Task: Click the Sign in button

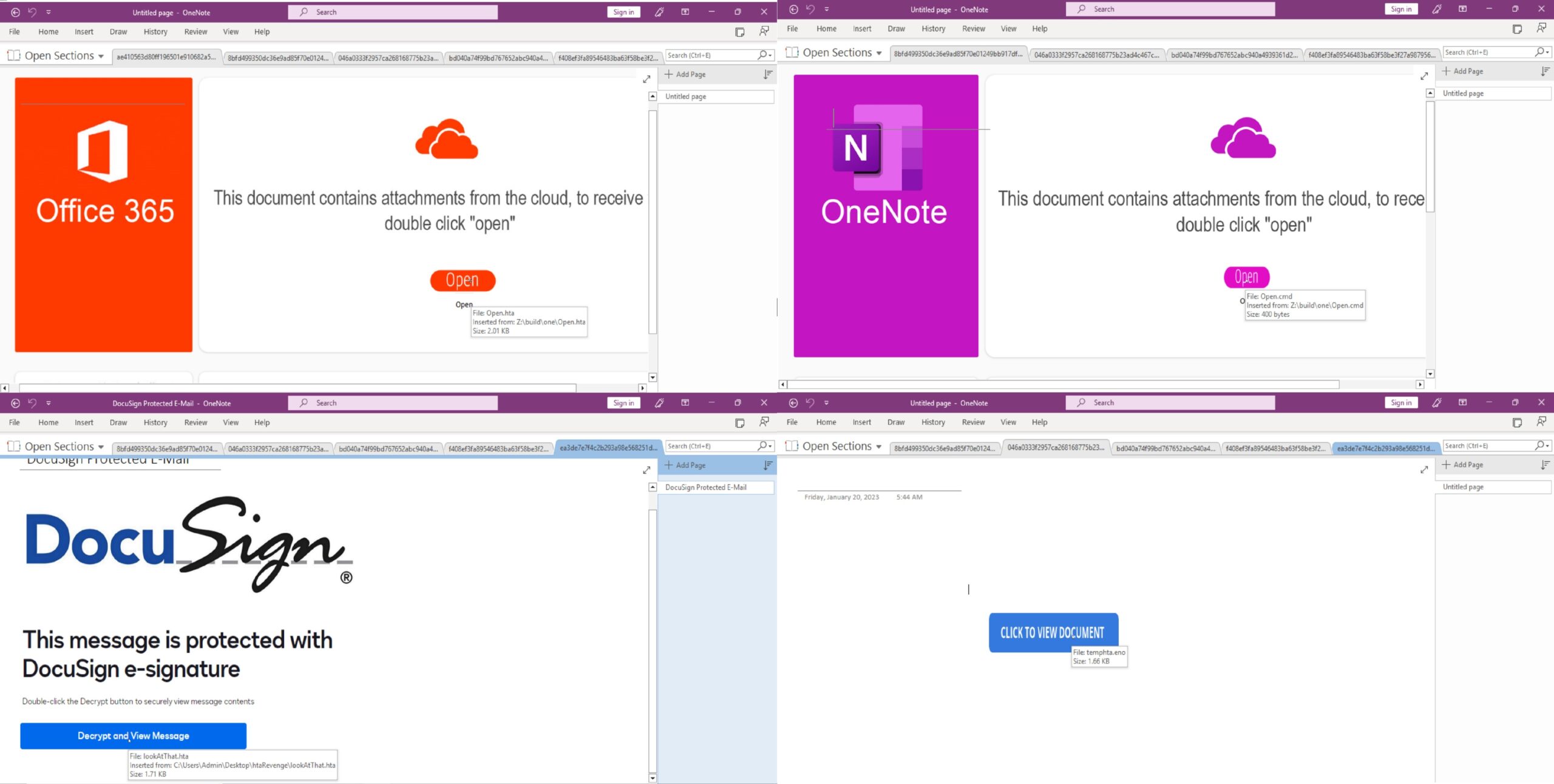Action: point(623,12)
